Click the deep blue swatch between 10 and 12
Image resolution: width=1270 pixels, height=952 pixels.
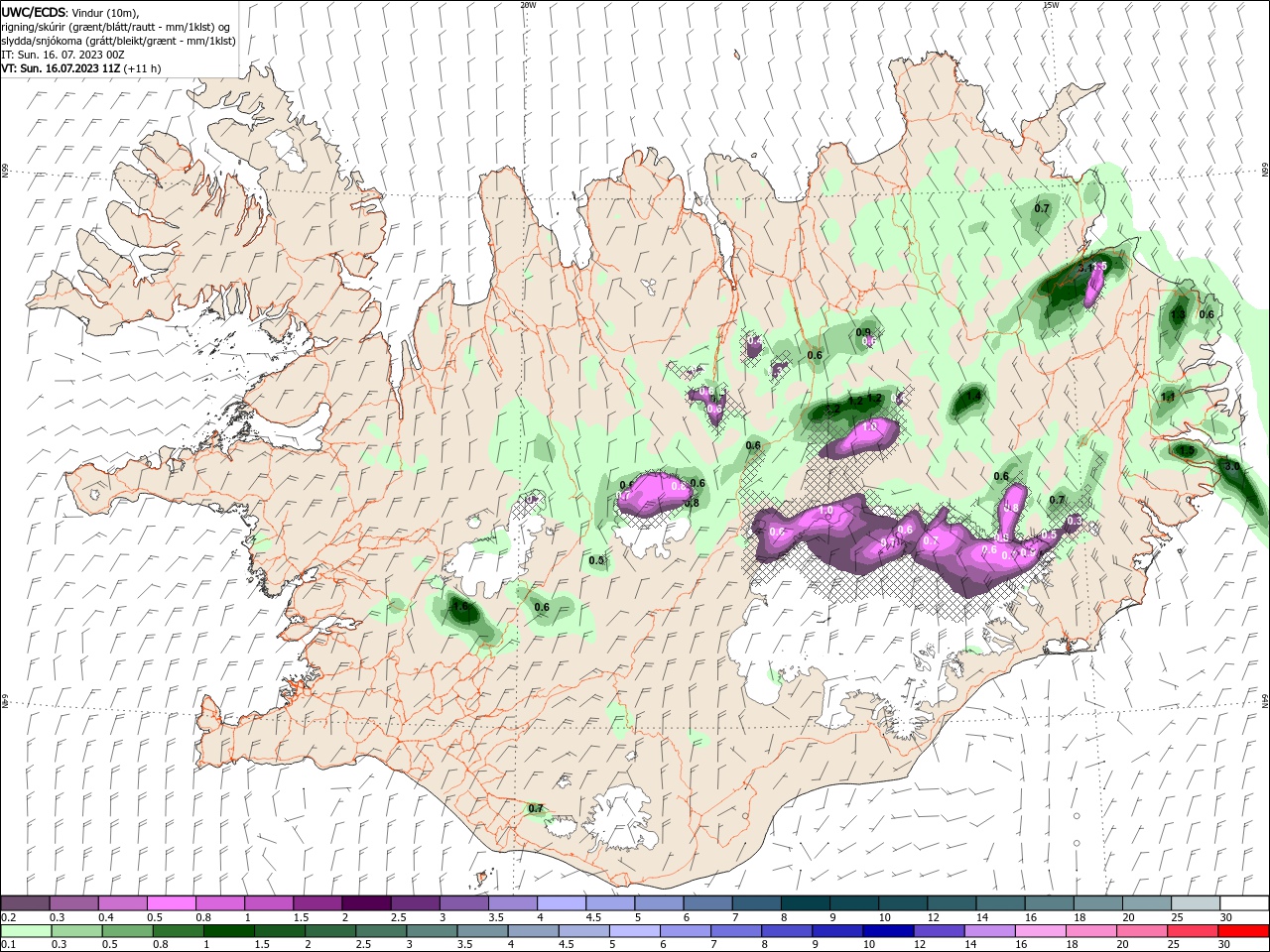[x=887, y=931]
